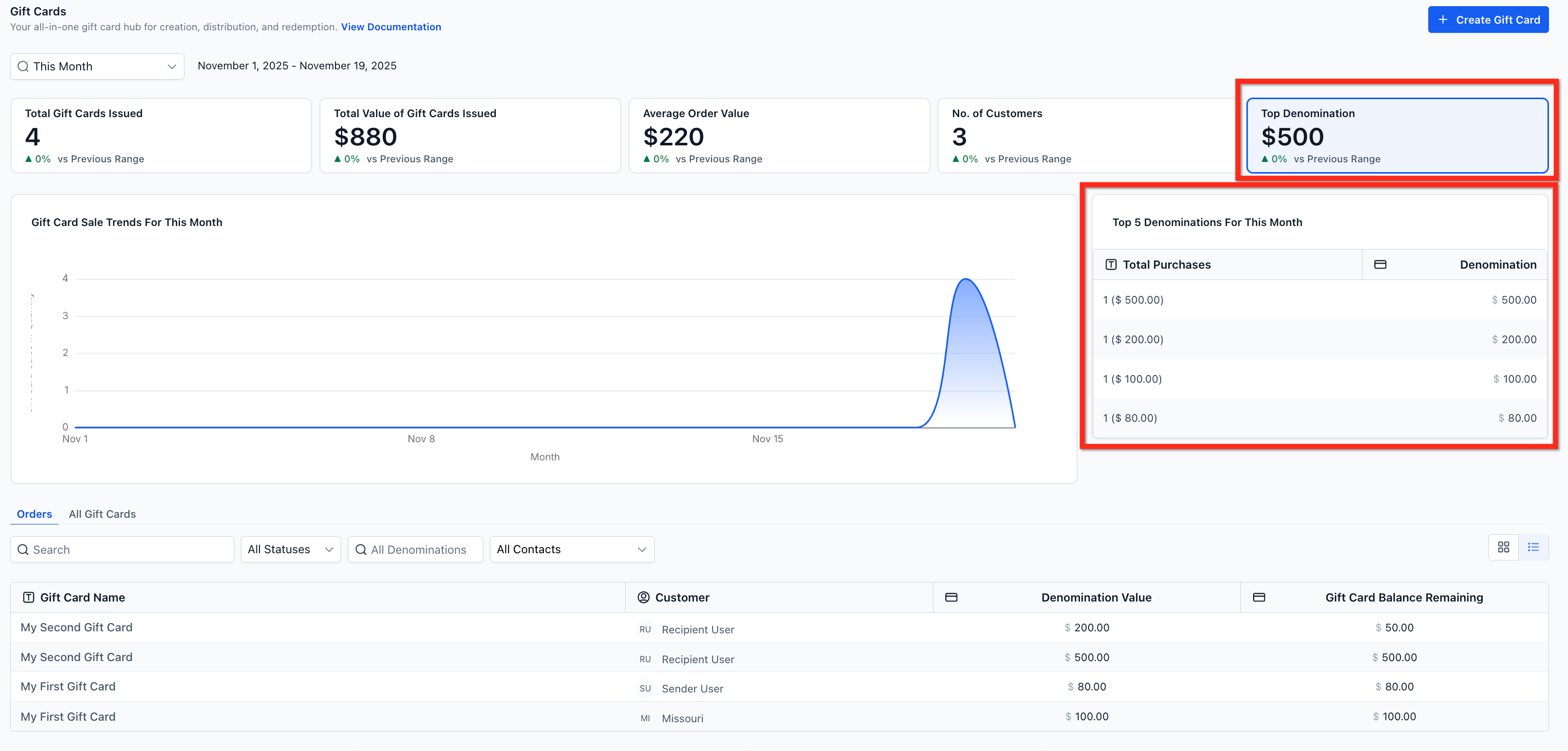Screen dimensions: 1568x751
Task: Click card icon beside Gift Card Balance Remaining
Action: [1259, 597]
